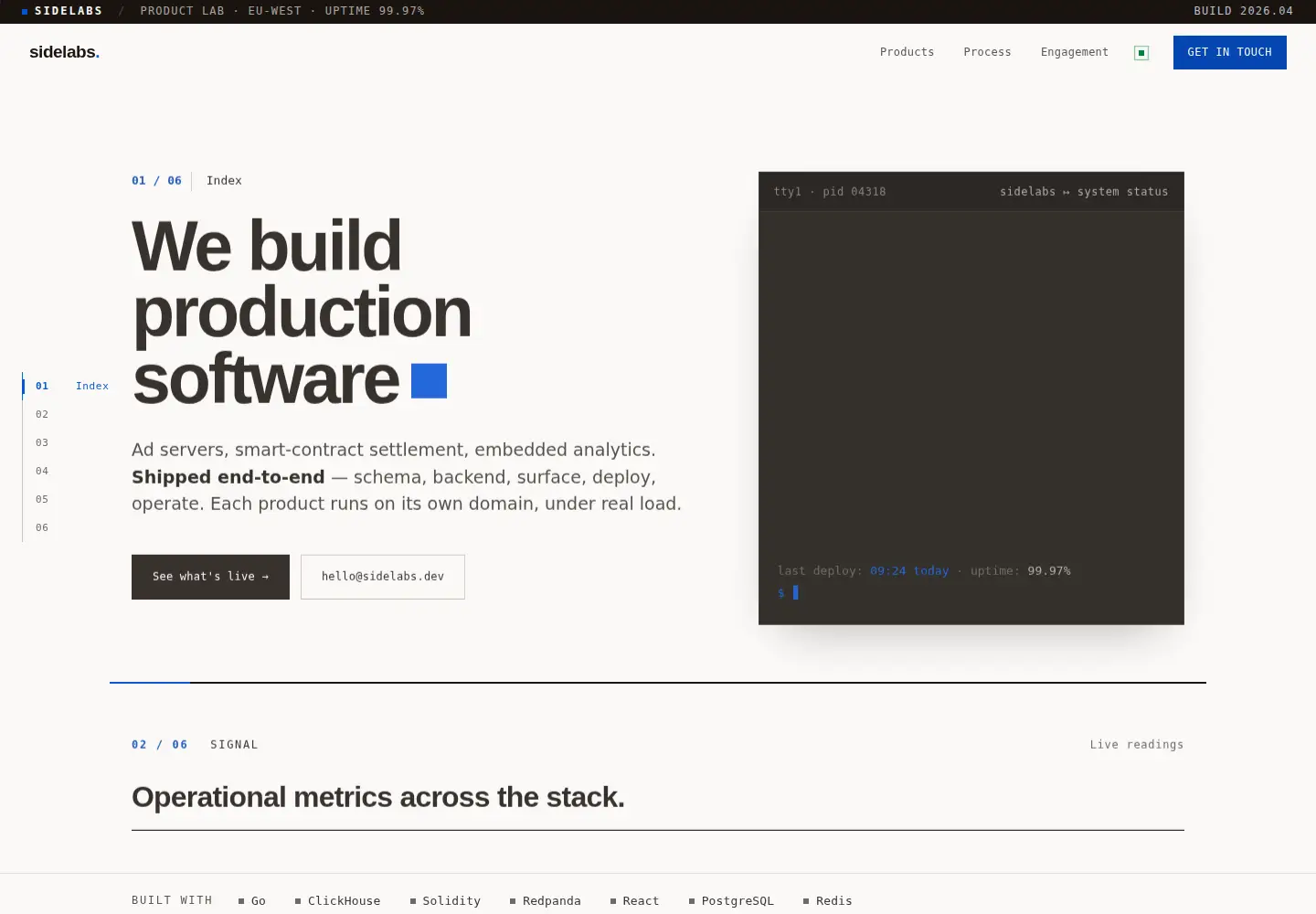Click the sidelabs. logo
The height and width of the screenshot is (914, 1316).
[64, 52]
